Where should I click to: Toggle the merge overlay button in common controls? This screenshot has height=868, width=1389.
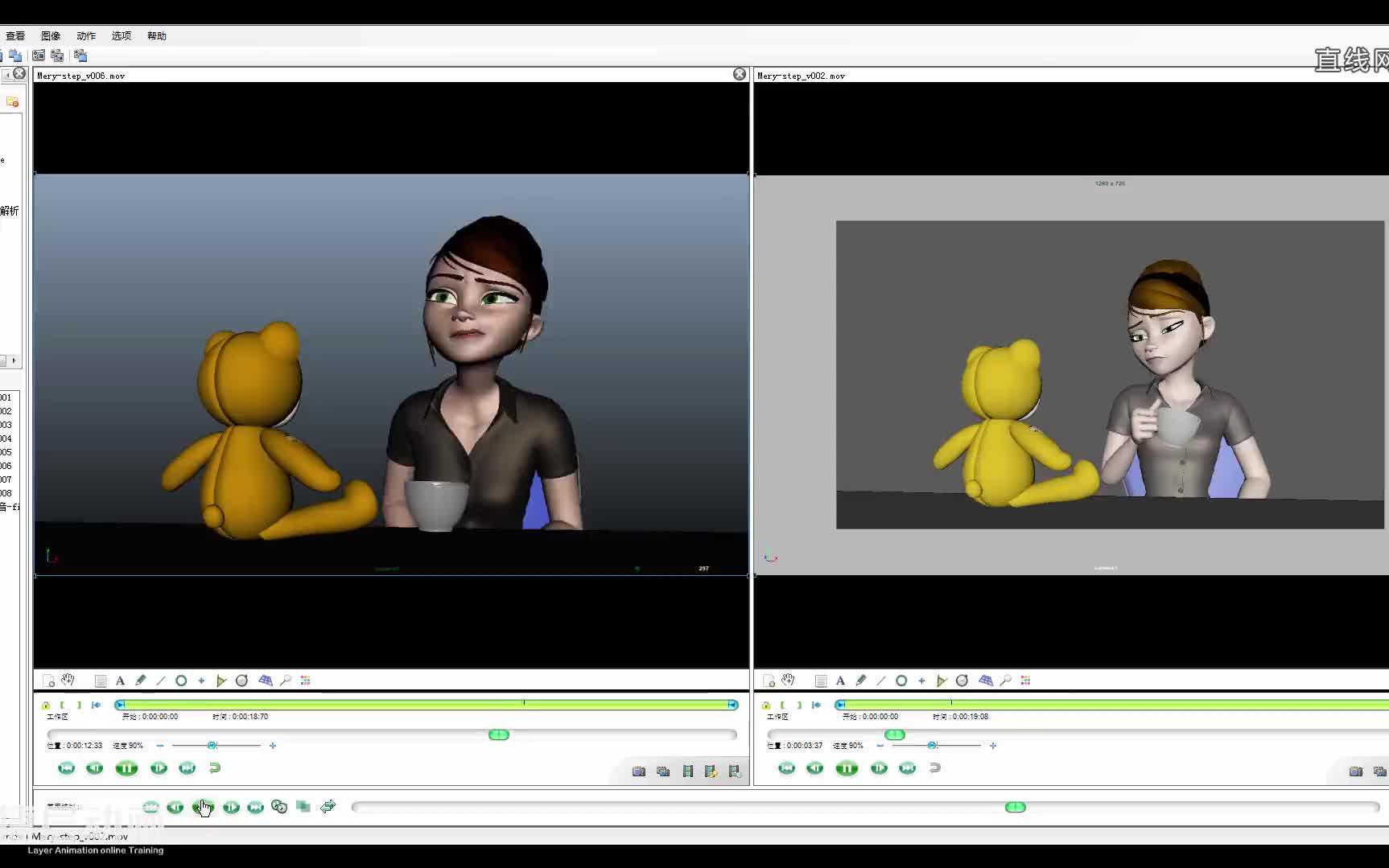(x=303, y=806)
